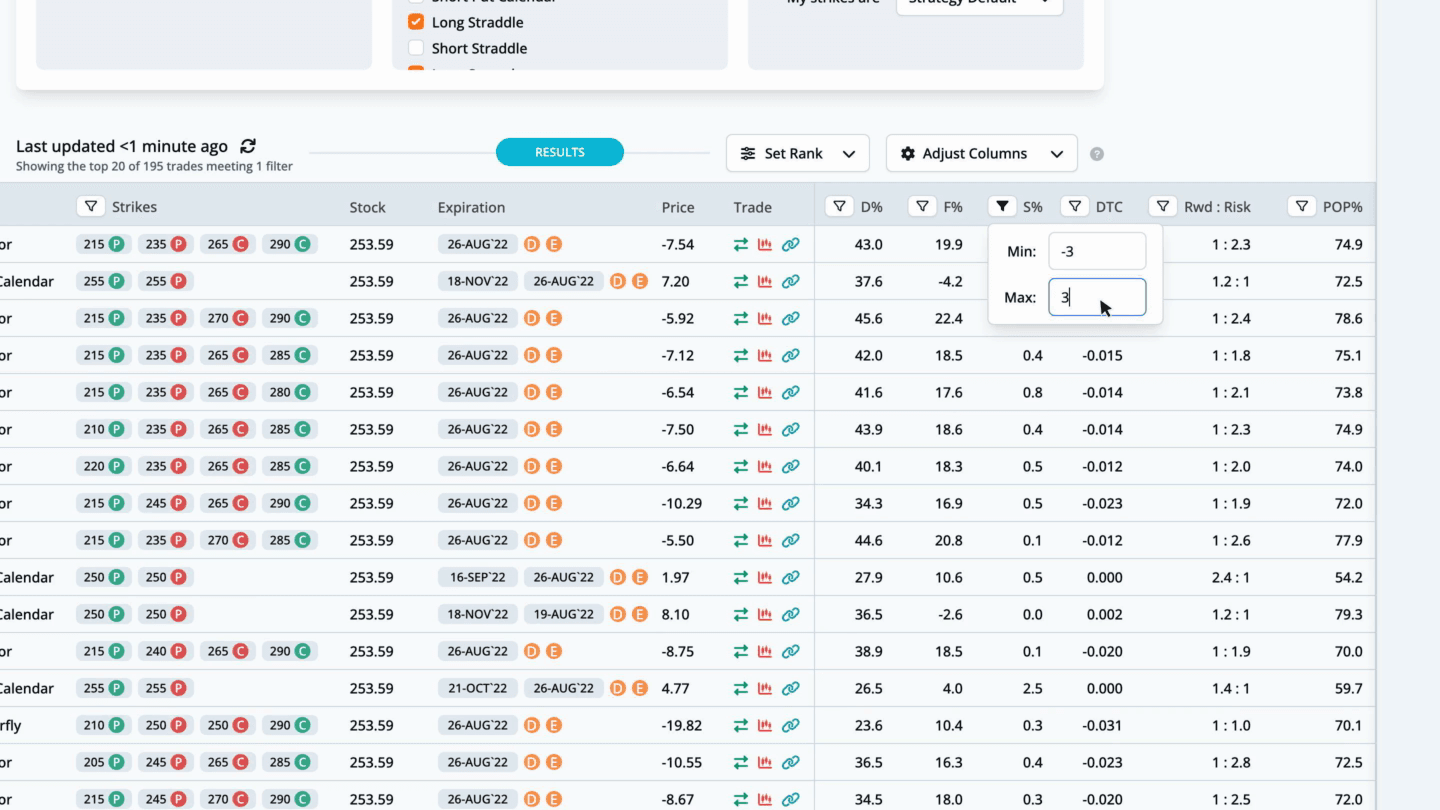Open the F% column filter
Image resolution: width=1440 pixels, height=810 pixels.
click(x=922, y=207)
